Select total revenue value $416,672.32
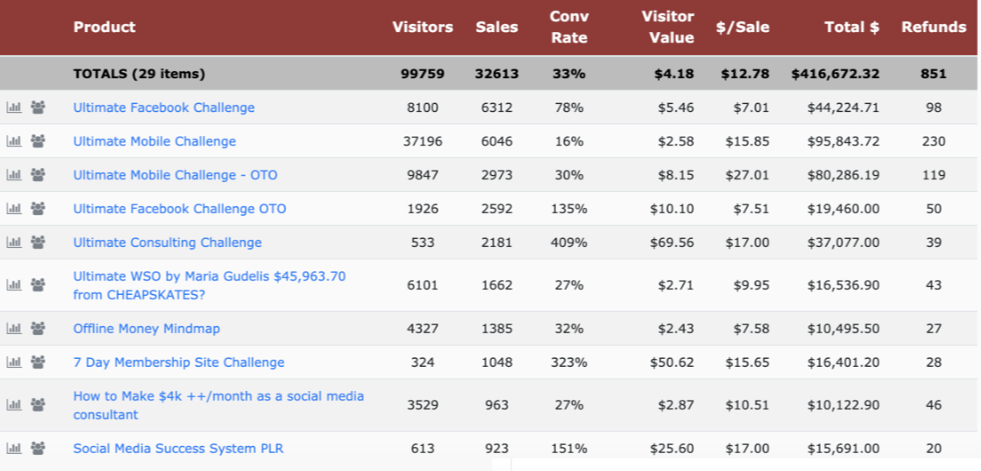981x471 pixels. [x=835, y=74]
